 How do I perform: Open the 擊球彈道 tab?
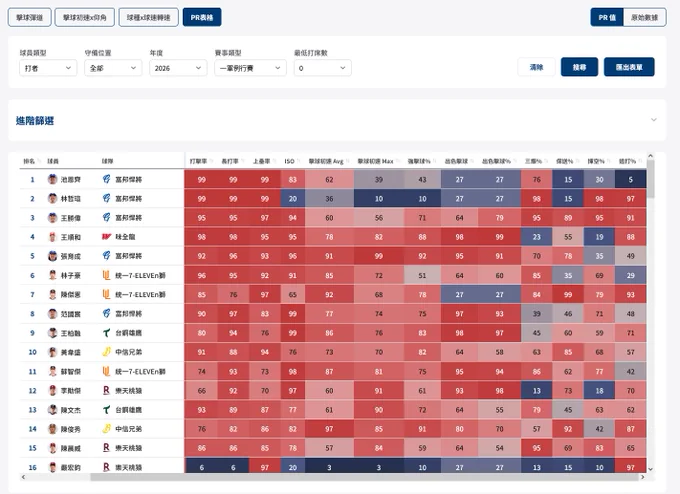click(29, 17)
